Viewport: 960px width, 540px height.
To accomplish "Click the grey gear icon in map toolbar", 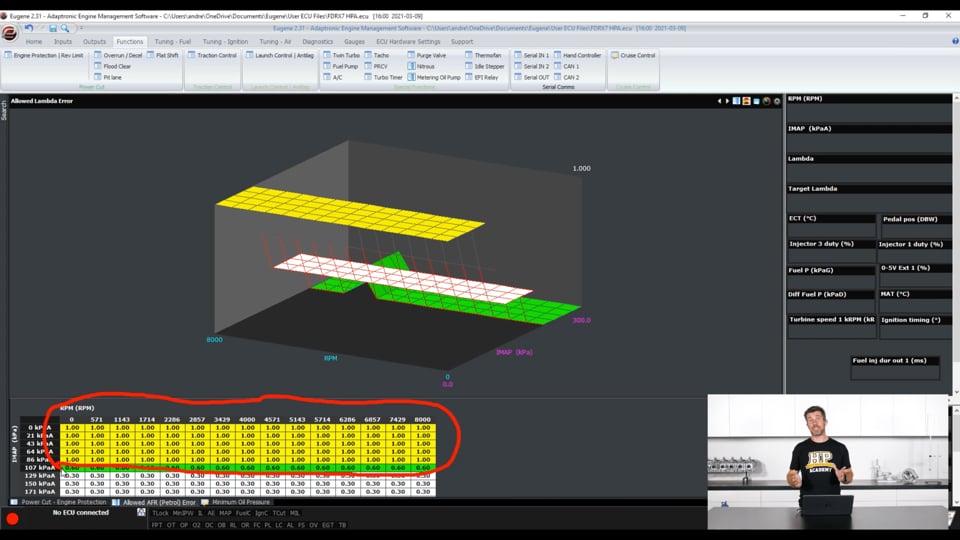I will pos(777,101).
